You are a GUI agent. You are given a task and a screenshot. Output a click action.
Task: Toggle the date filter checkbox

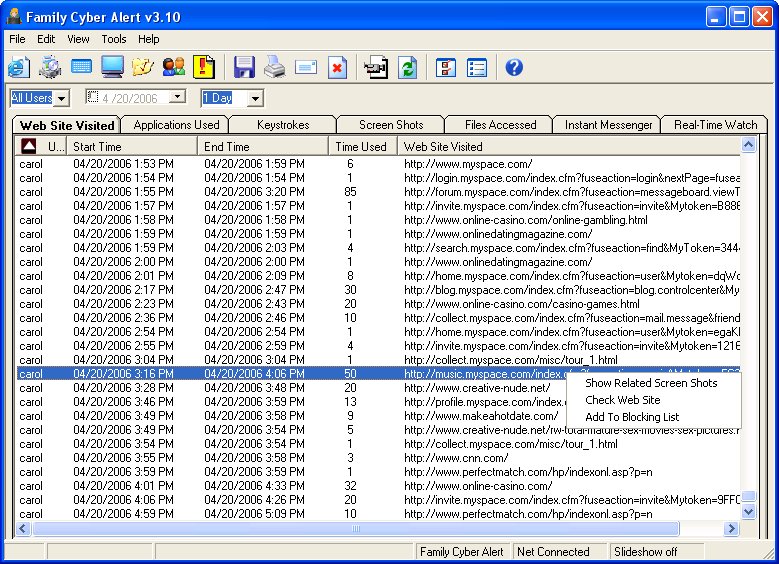(94, 97)
